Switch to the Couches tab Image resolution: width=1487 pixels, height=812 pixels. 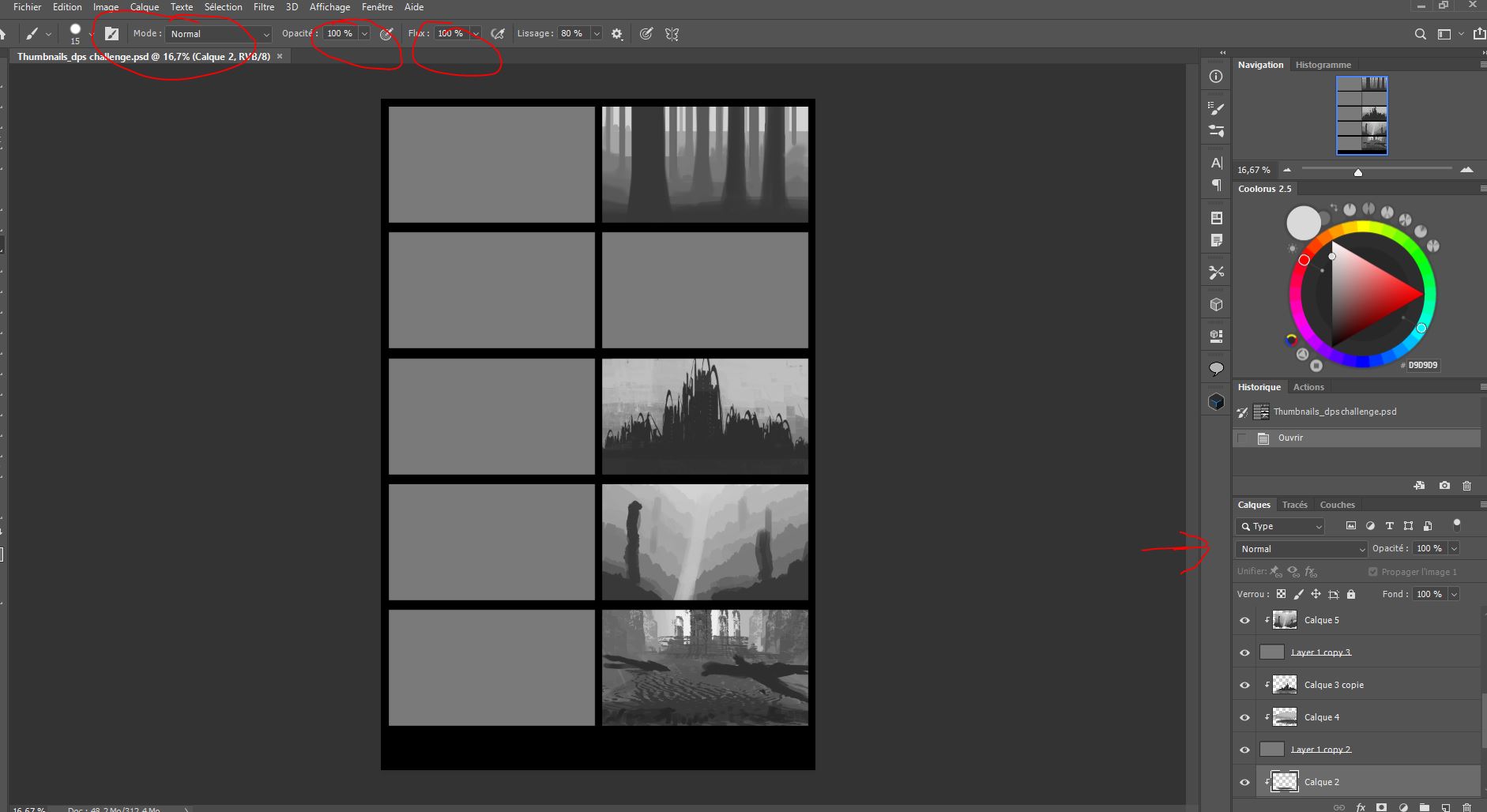coord(1337,505)
